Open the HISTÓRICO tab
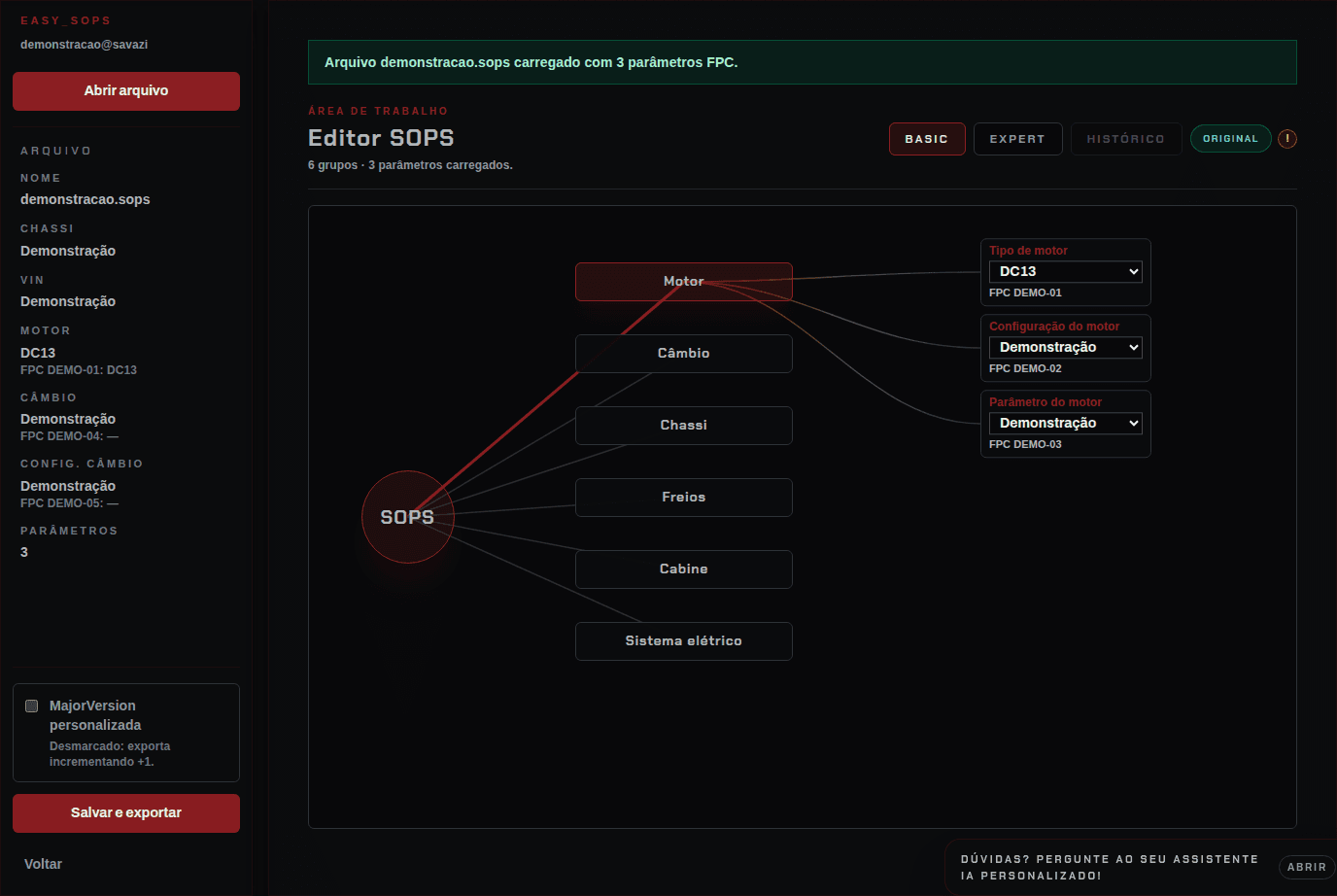Screen dimensions: 1337x896 (x=1126, y=139)
